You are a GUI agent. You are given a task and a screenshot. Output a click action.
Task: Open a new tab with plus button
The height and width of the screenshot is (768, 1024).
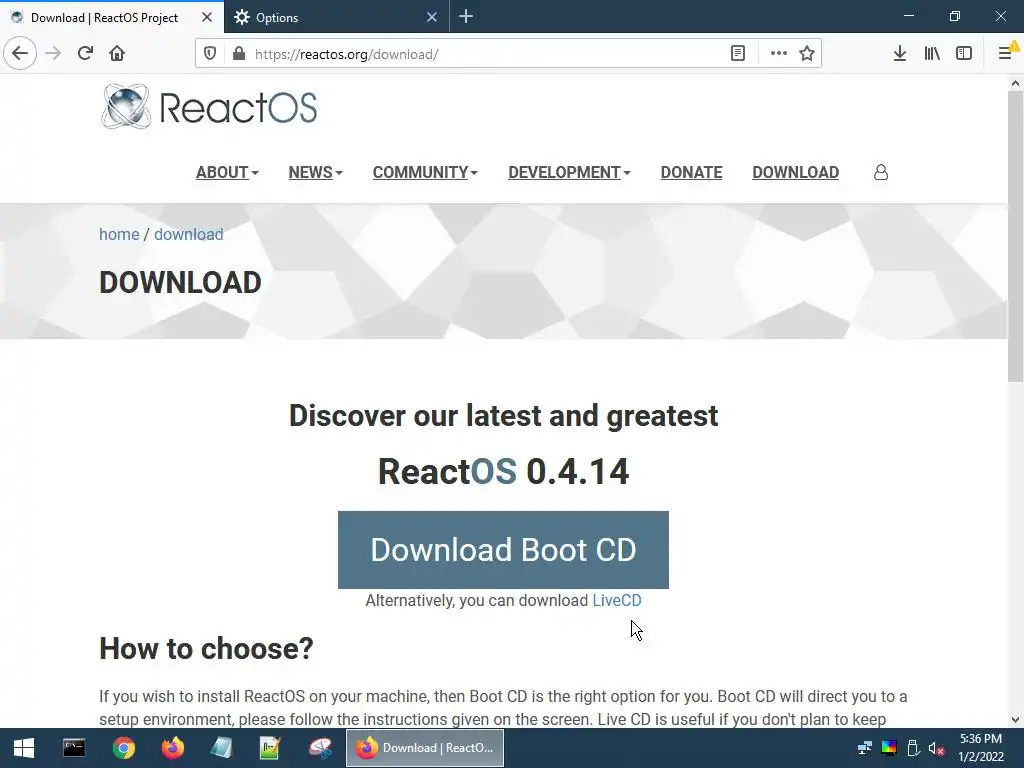(x=466, y=16)
